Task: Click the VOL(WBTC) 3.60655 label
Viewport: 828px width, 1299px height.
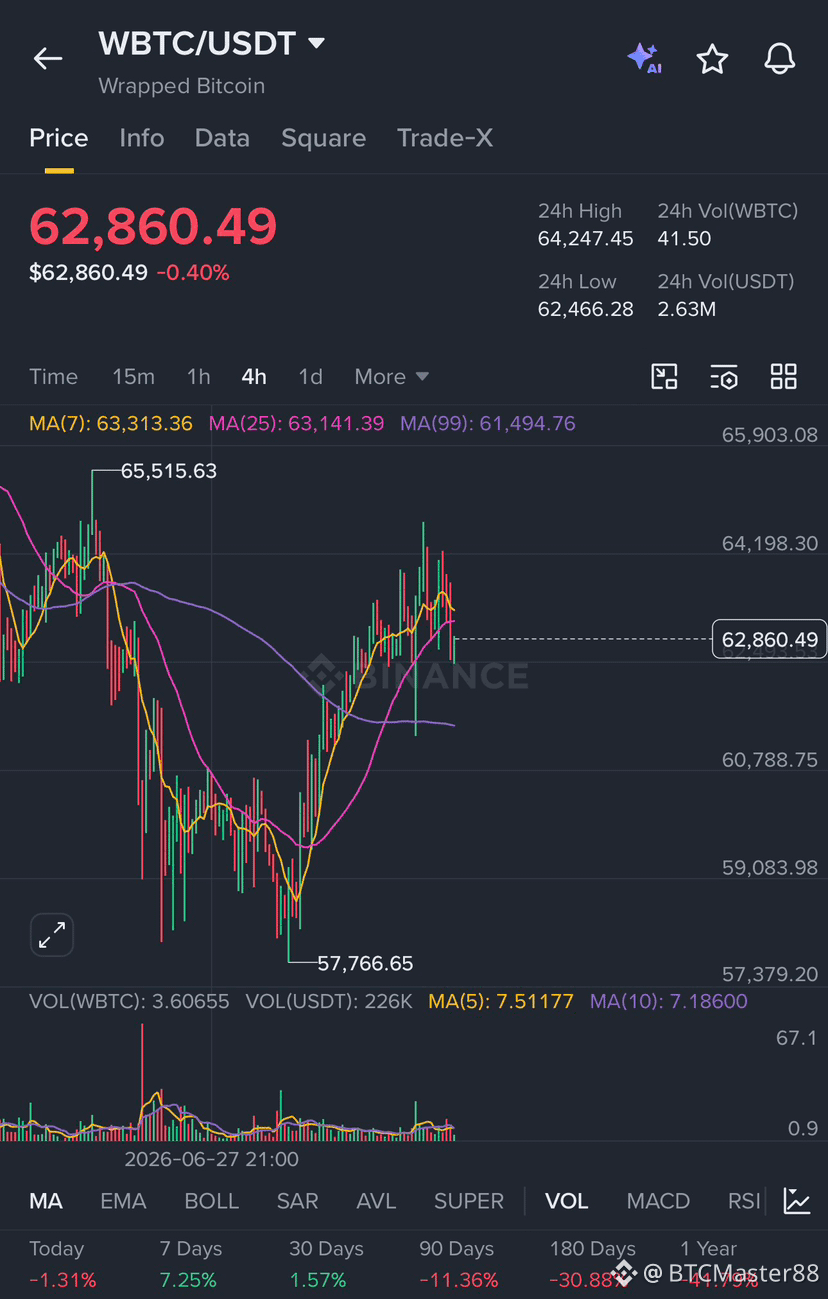Action: tap(129, 1001)
